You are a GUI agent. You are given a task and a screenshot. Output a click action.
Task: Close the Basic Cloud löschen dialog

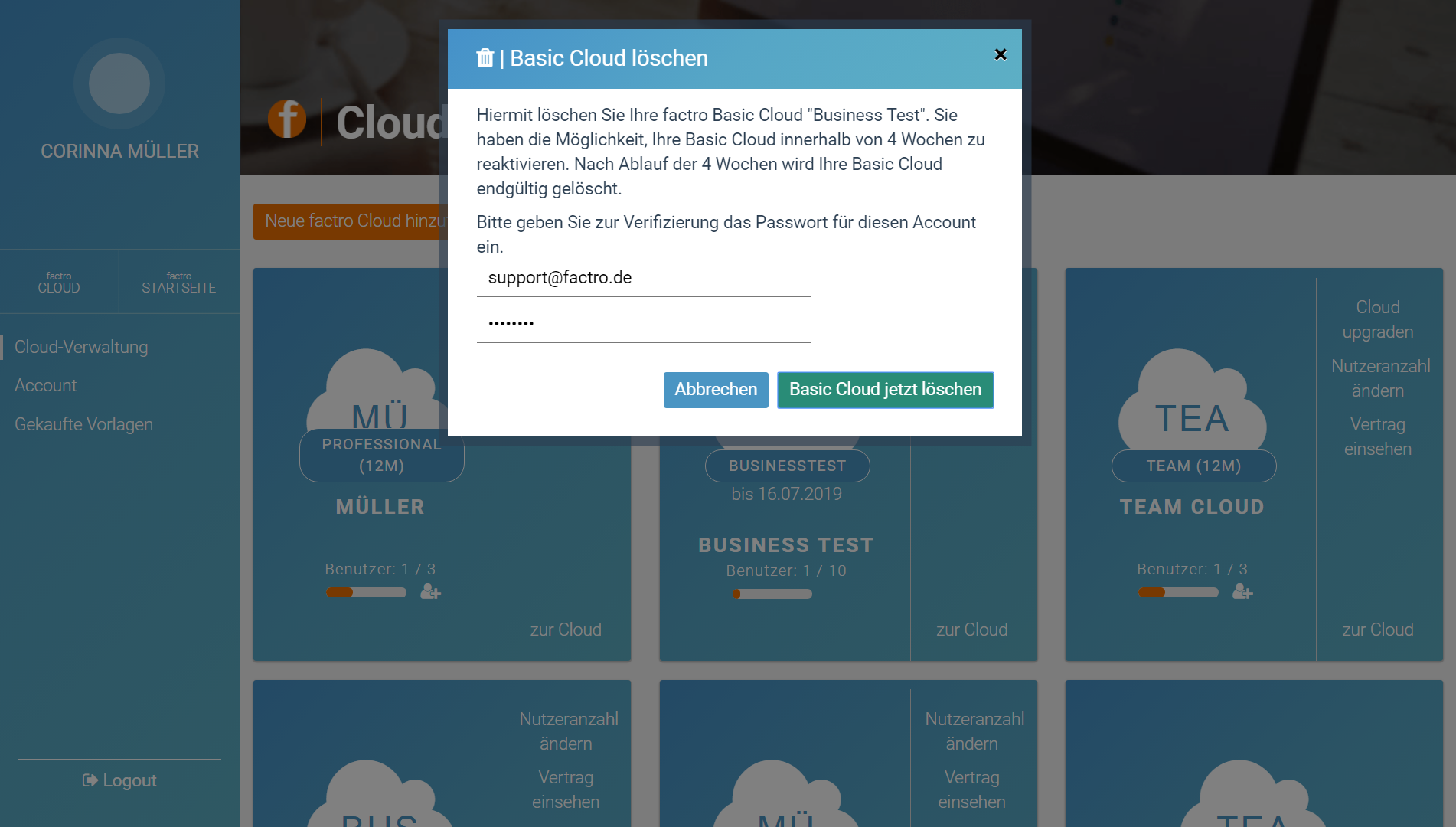[1000, 54]
